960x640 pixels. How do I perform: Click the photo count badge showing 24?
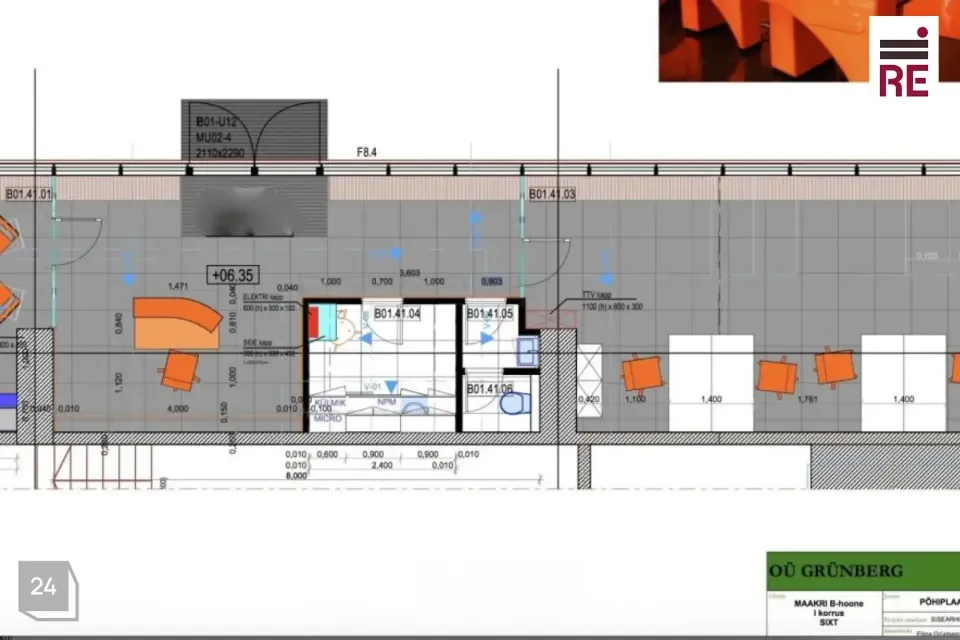point(44,587)
